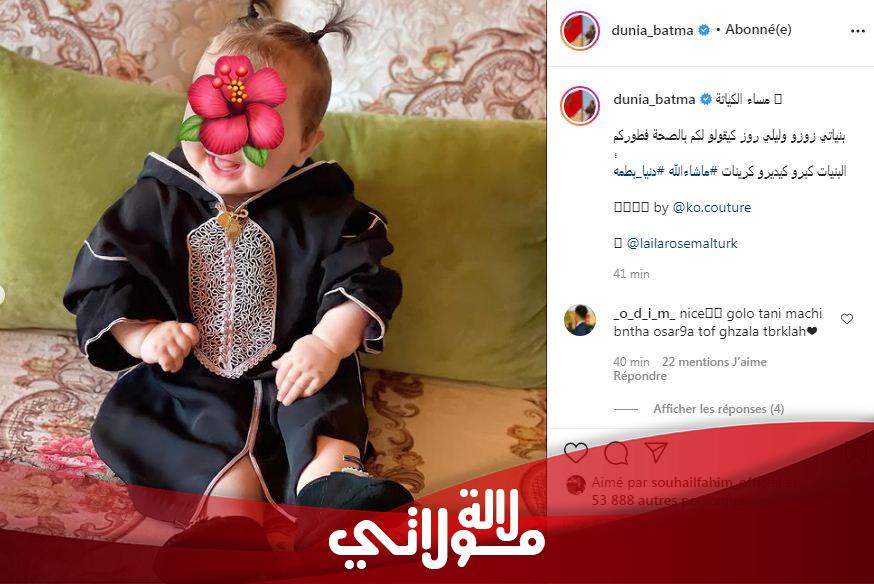Like the _o_d_i_m_ comment heart

[847, 319]
